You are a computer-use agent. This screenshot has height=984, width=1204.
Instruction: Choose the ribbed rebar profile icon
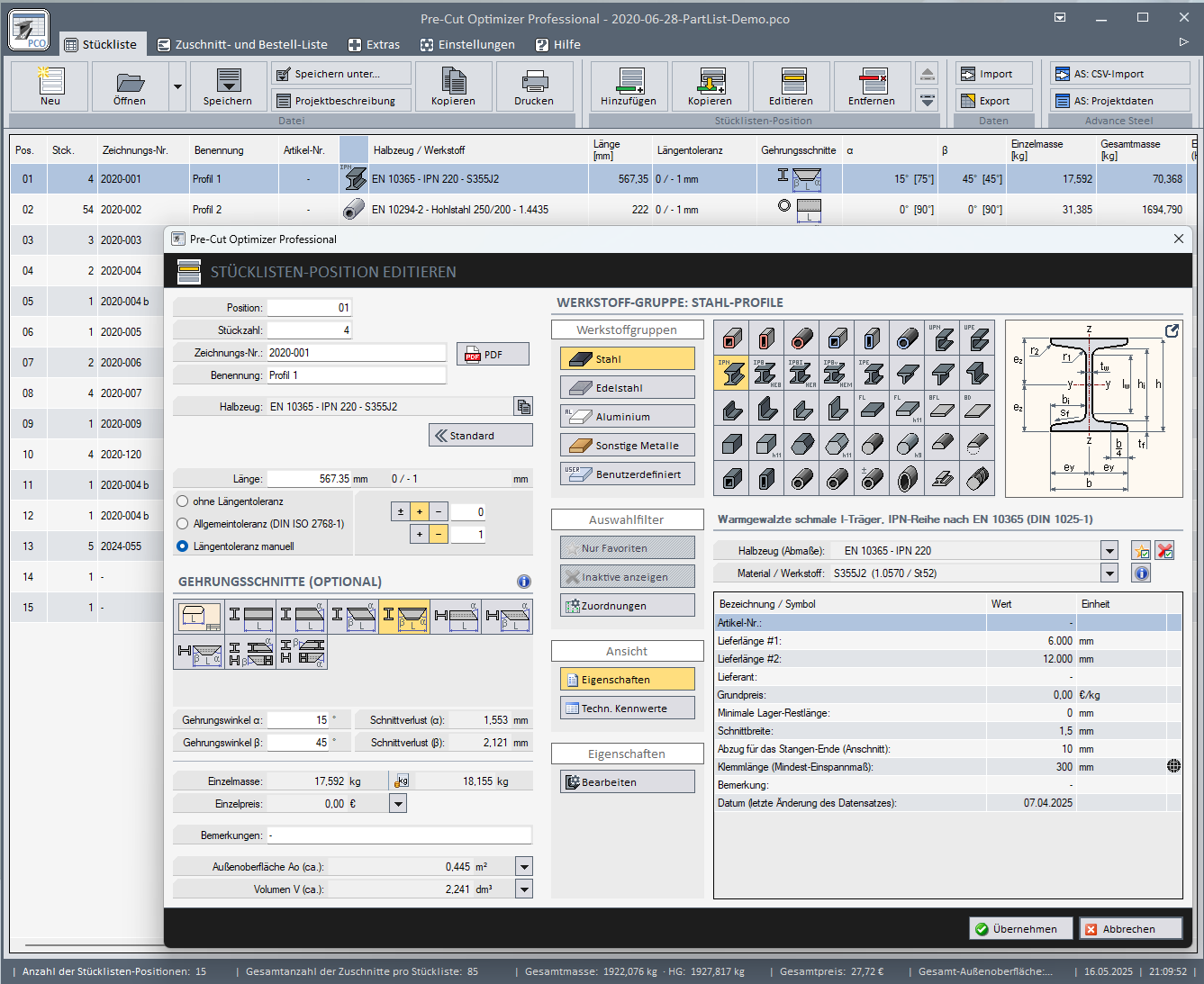977,478
